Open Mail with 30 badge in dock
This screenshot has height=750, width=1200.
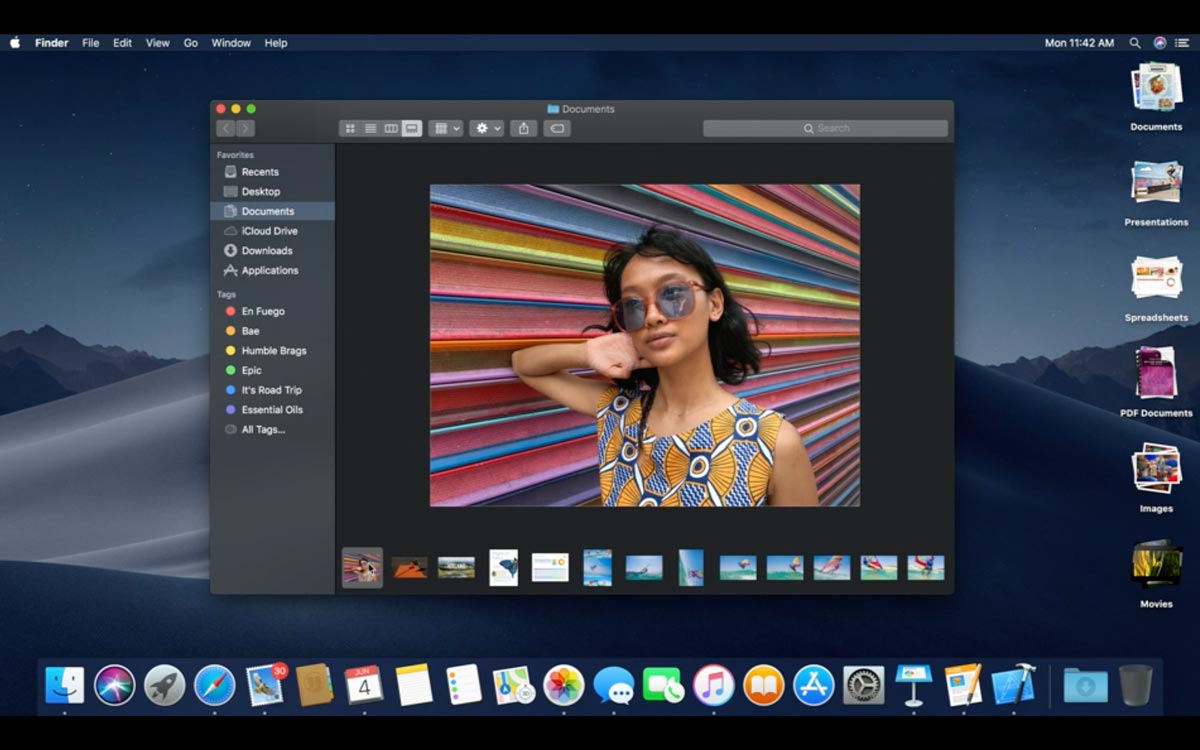click(265, 685)
